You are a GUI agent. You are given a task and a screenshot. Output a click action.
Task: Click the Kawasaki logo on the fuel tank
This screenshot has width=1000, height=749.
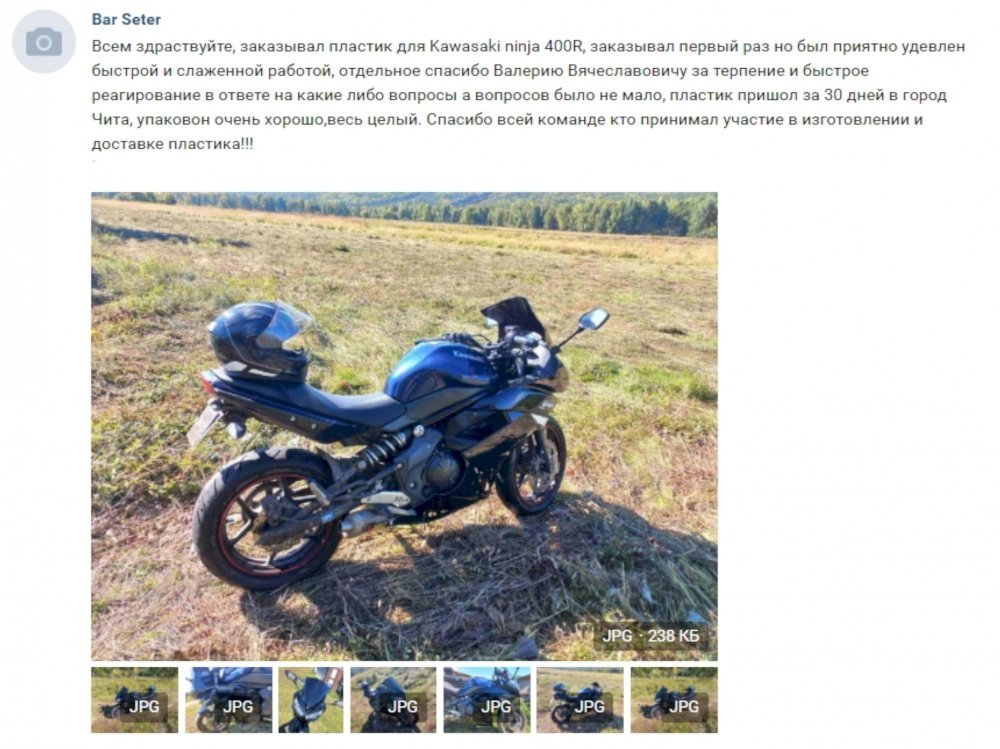coord(467,356)
